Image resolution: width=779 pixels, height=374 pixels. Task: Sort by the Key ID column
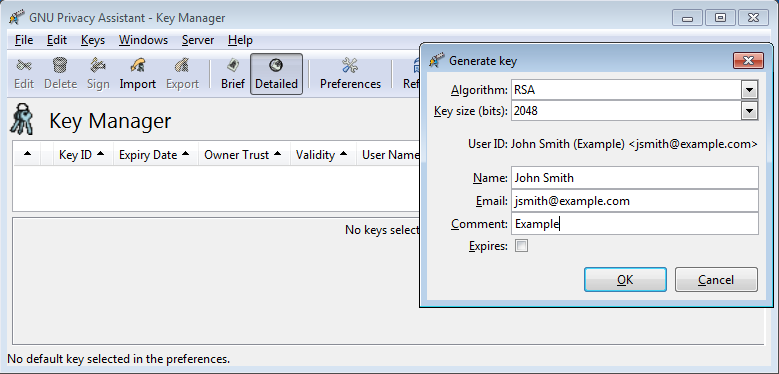tap(83, 154)
